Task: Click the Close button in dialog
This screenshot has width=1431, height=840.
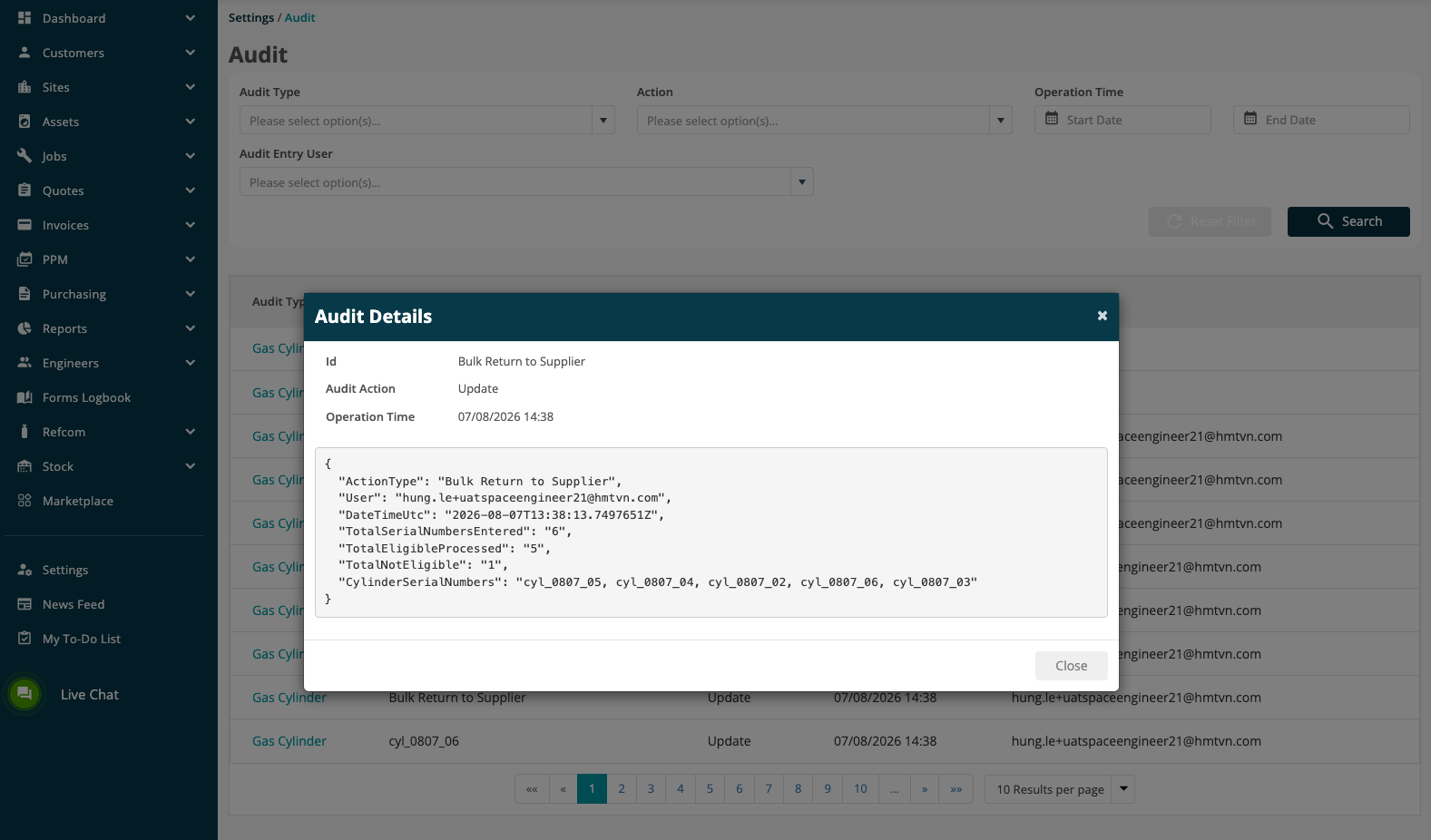Action: click(1071, 666)
